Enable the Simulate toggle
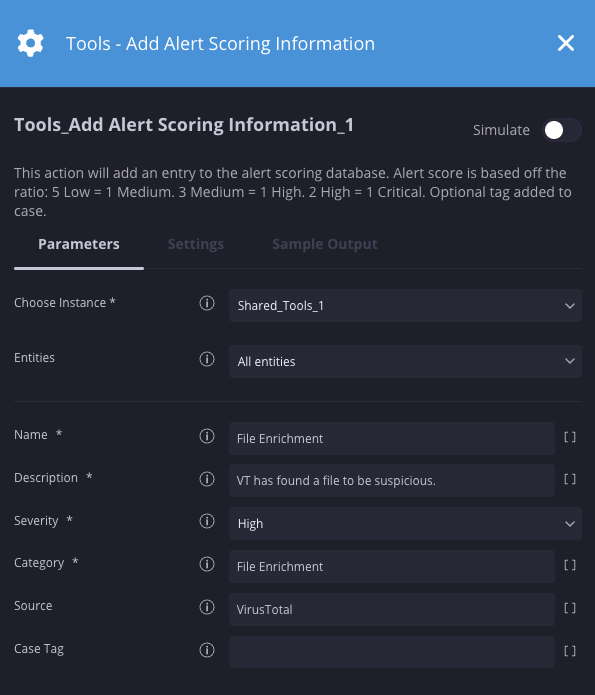Screen dimensions: 595x695 pos(562,130)
